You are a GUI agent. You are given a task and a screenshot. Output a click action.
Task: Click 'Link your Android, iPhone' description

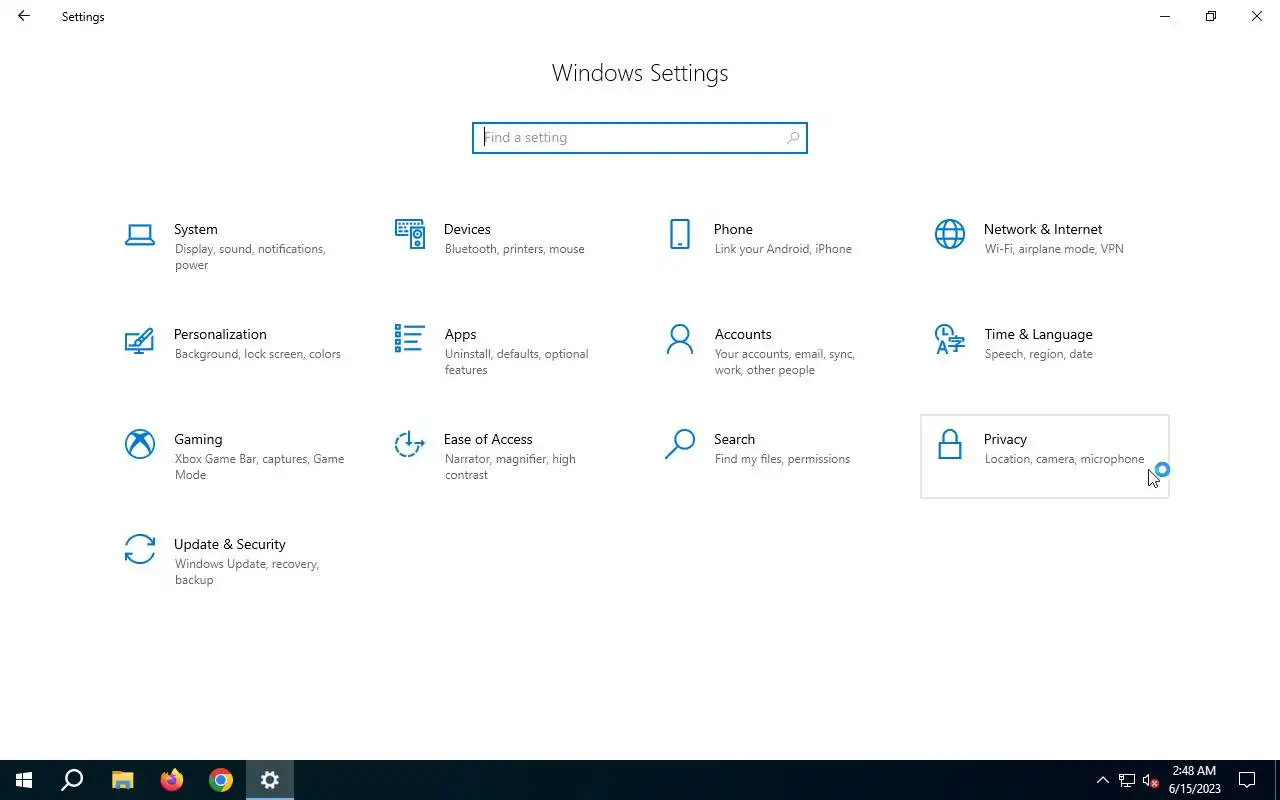783,249
